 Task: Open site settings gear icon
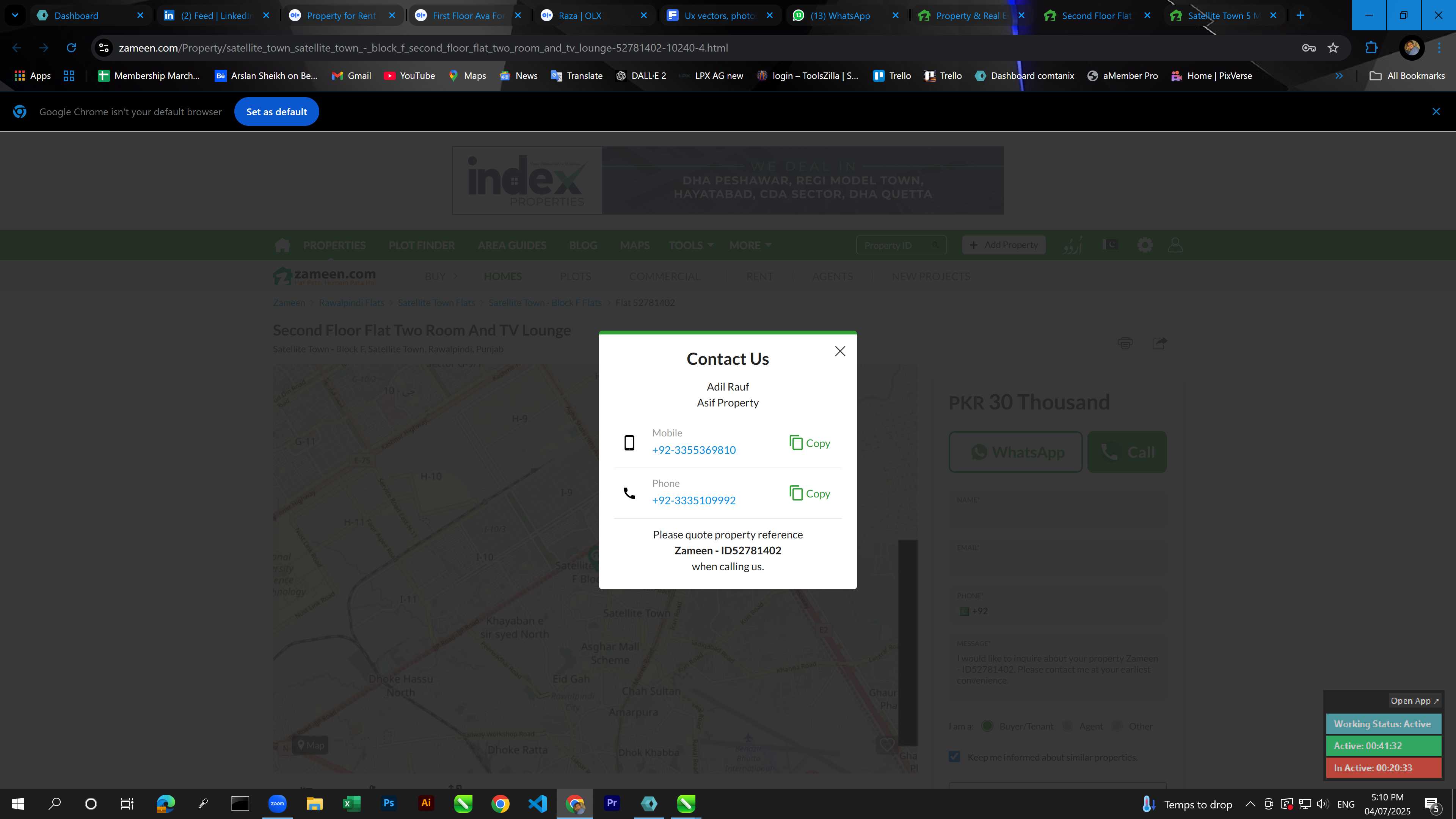[1145, 245]
